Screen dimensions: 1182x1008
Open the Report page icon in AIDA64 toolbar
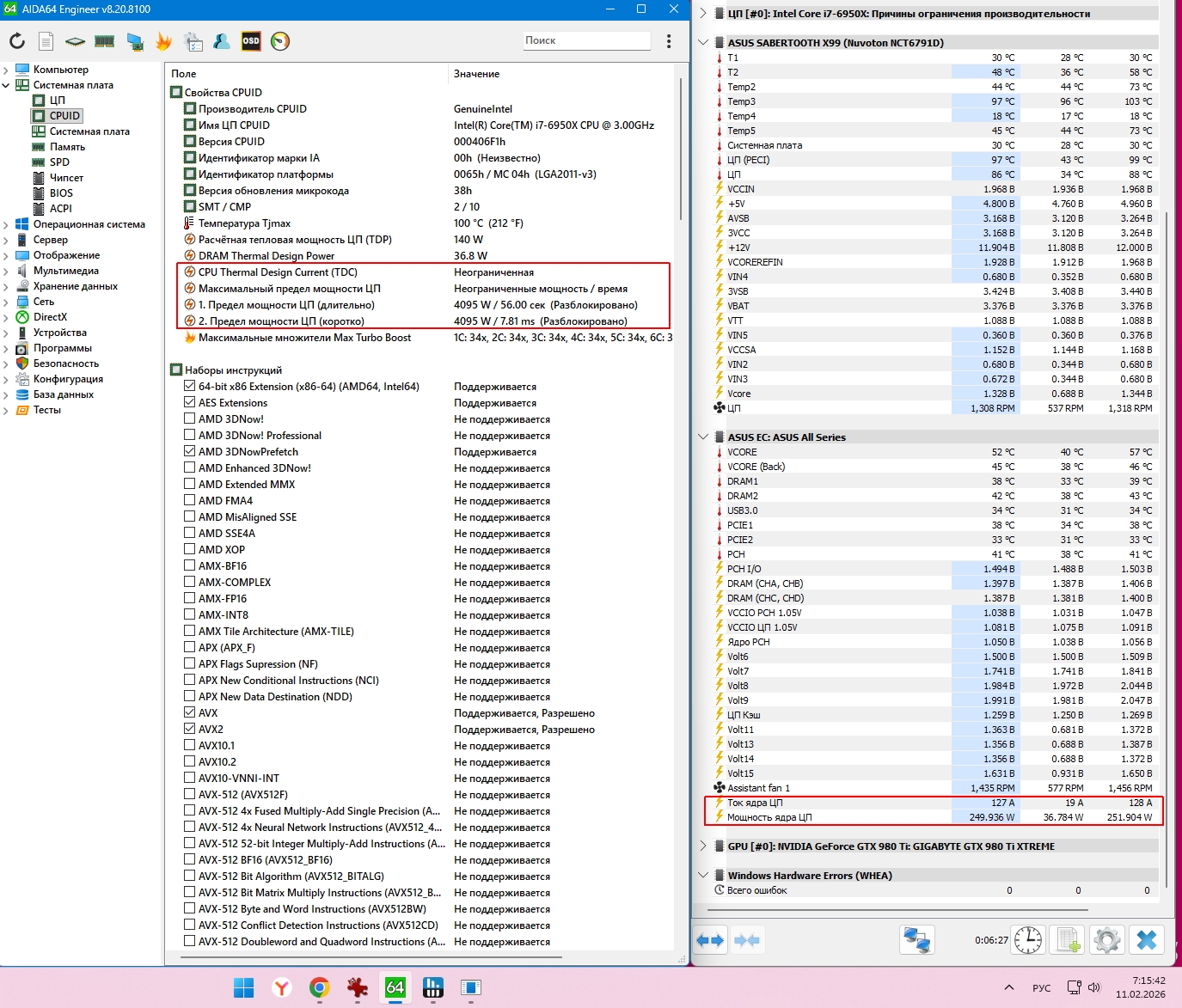(46, 41)
